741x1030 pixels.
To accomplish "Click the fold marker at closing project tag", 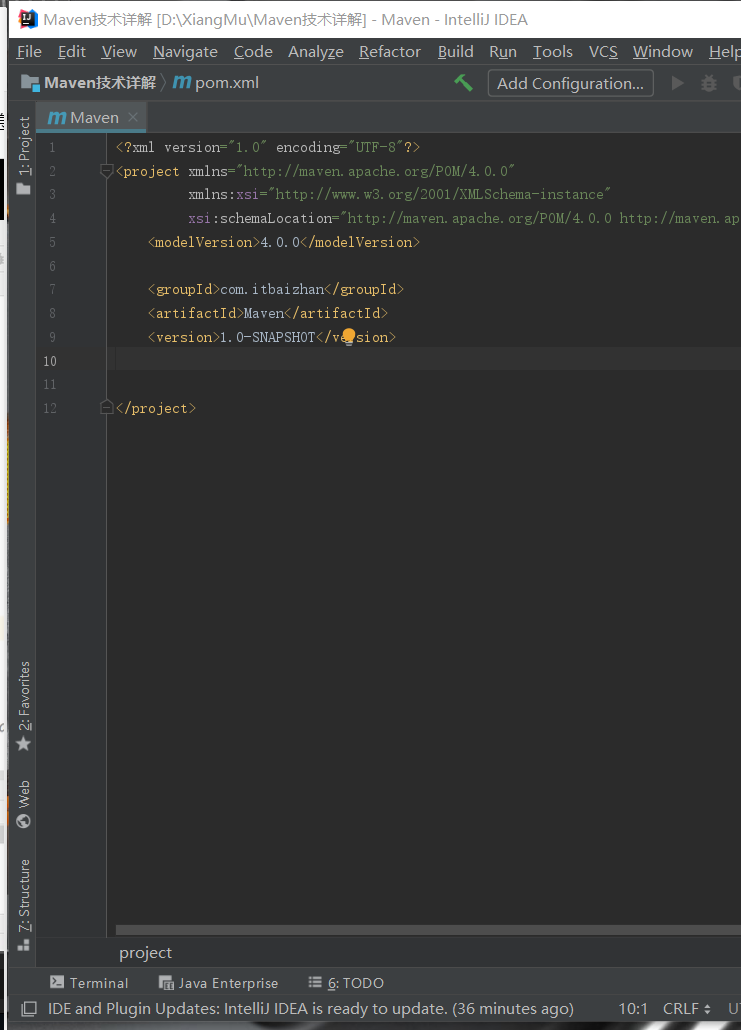I will click(106, 408).
